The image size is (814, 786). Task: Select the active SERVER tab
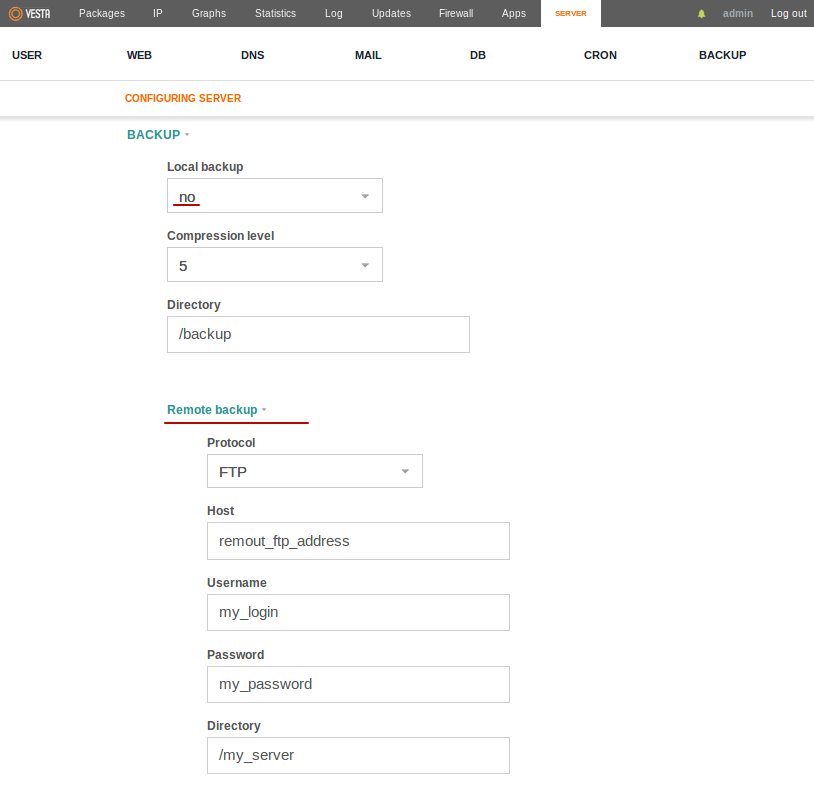click(x=571, y=13)
